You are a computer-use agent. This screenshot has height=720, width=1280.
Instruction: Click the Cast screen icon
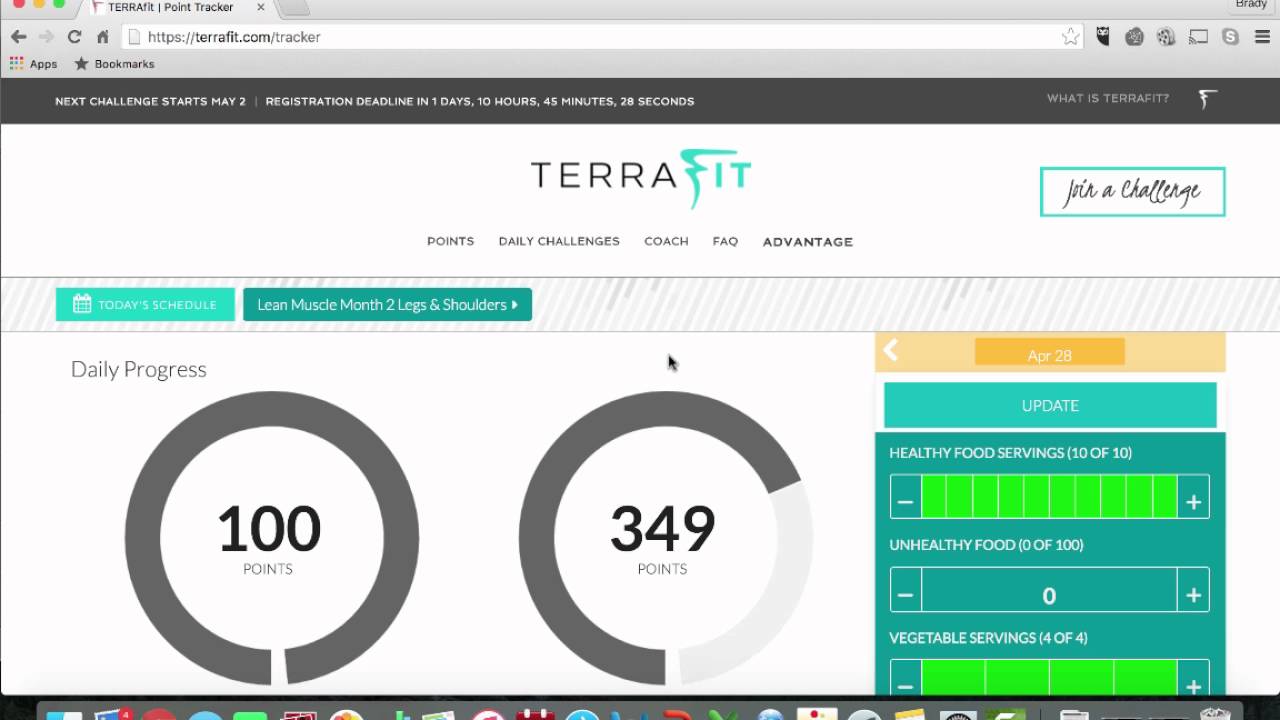click(x=1198, y=37)
